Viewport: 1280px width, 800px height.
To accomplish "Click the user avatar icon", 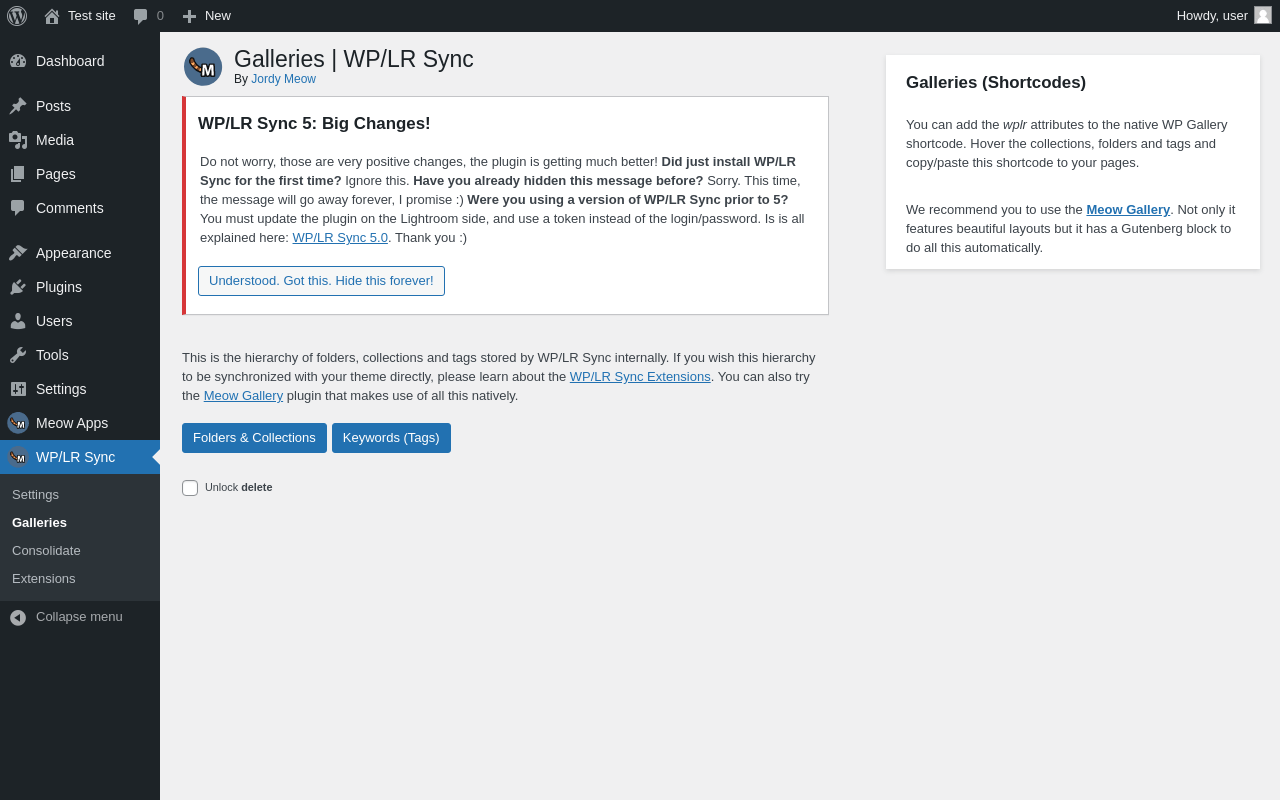I will 1263,15.
